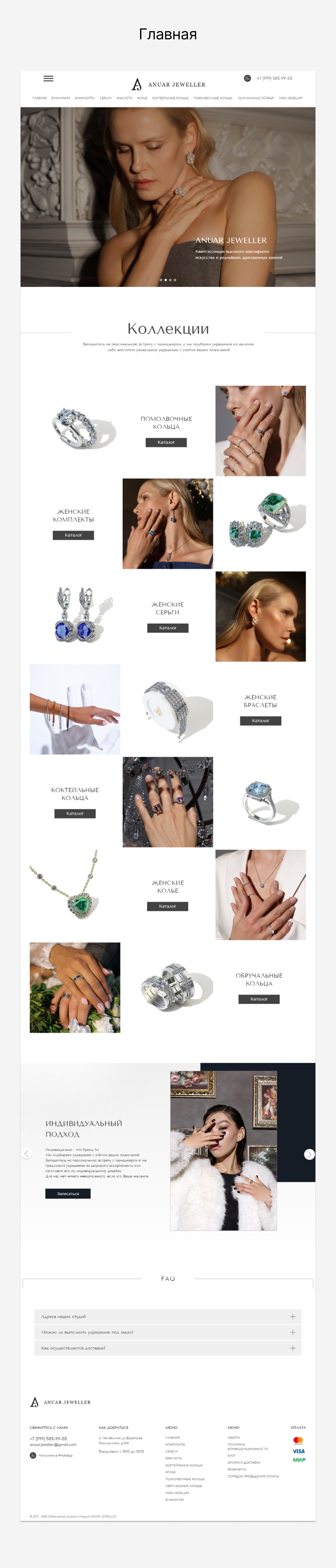336x1568 pixels.
Task: Expand the Как осуществляется доставка FAQ item
Action: coord(168,1348)
